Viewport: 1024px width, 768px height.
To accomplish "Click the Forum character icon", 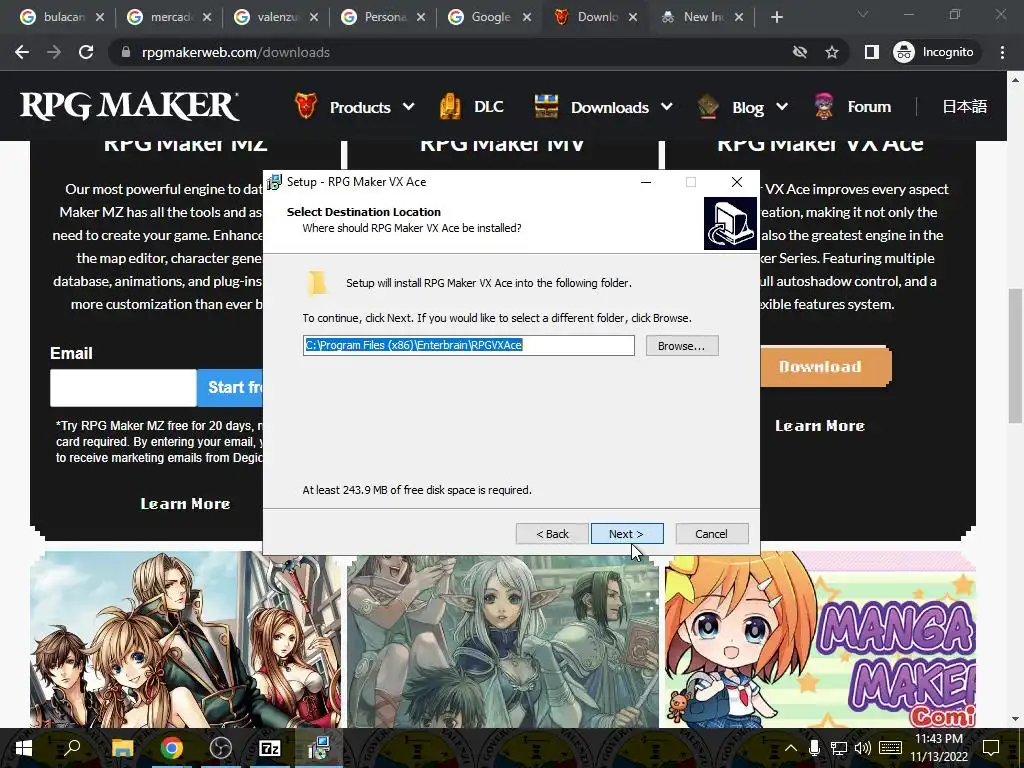I will [824, 106].
